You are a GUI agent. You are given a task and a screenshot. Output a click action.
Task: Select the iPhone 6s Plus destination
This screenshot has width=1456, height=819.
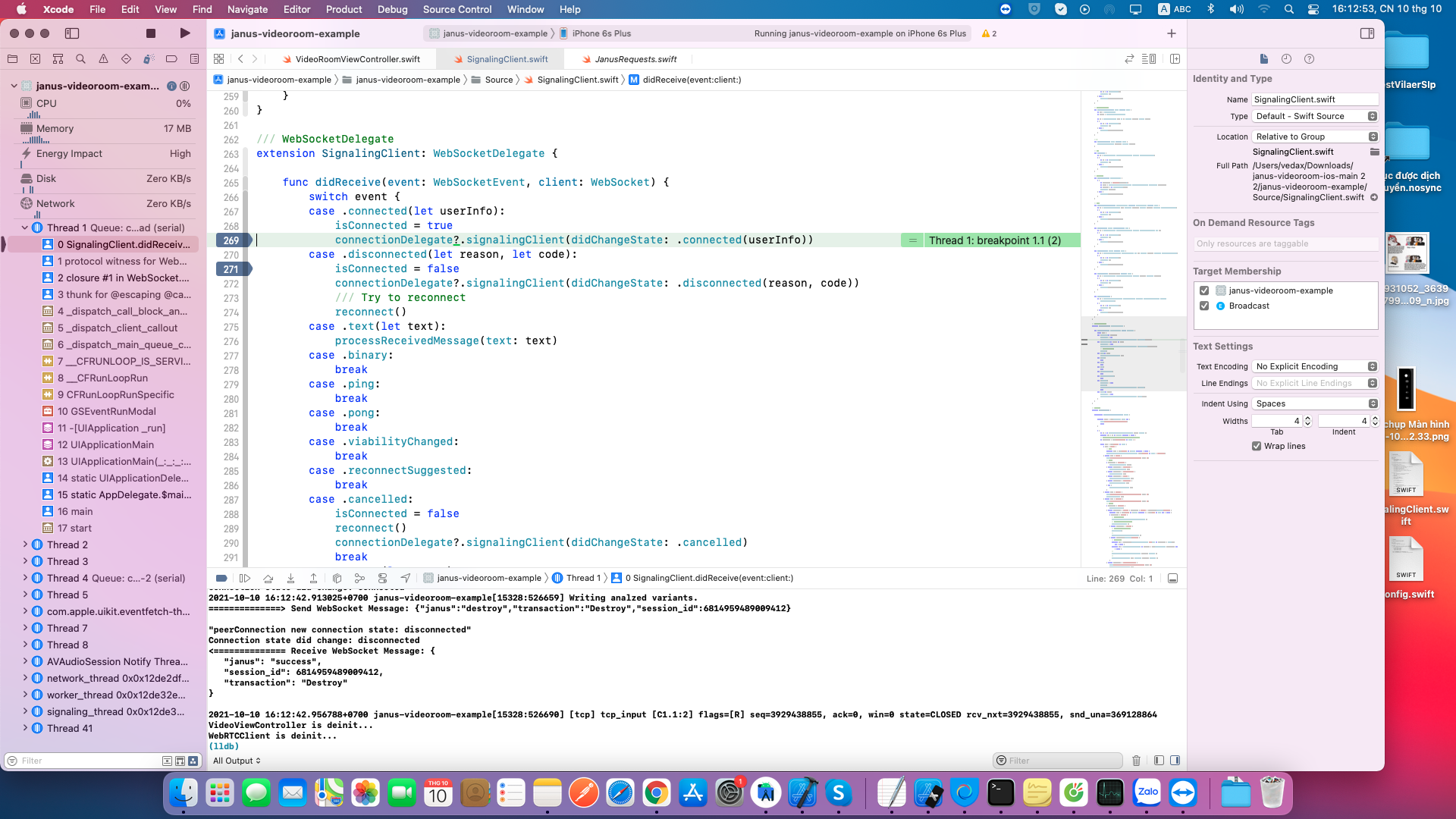pyautogui.click(x=601, y=33)
